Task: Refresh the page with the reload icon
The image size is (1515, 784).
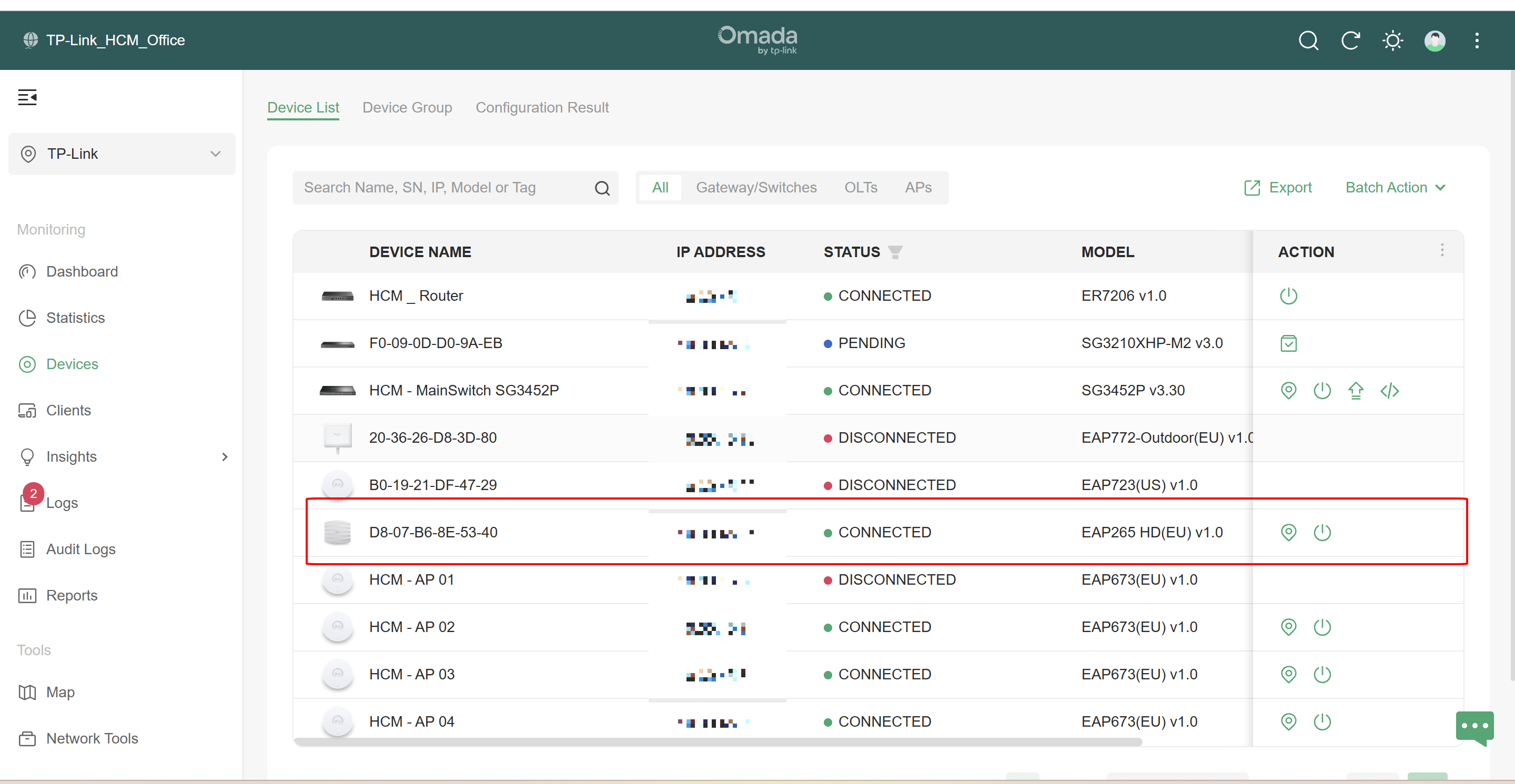Action: [1350, 40]
